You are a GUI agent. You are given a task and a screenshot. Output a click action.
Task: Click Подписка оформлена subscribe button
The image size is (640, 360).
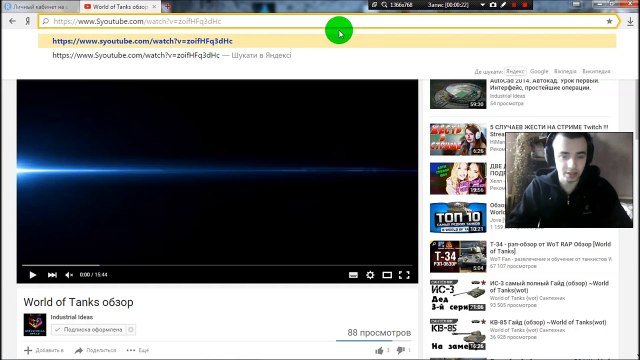coord(89,330)
